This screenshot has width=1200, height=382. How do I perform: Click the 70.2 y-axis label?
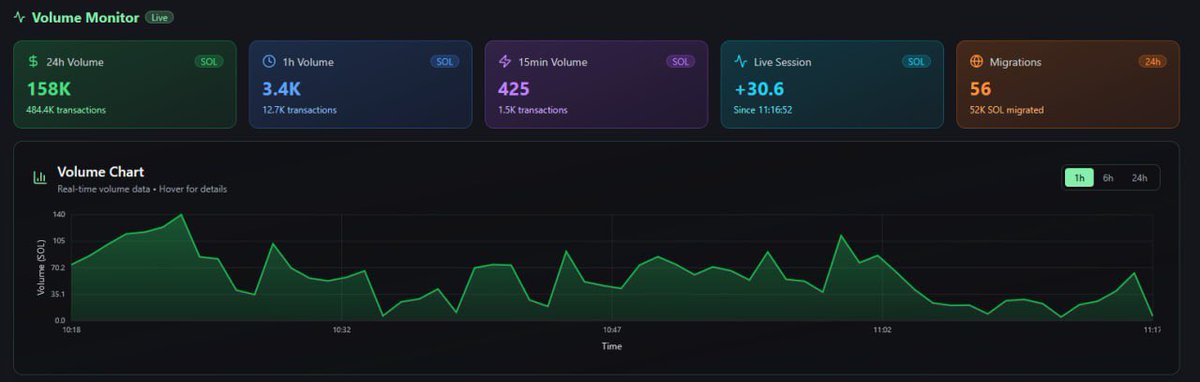[x=58, y=268]
